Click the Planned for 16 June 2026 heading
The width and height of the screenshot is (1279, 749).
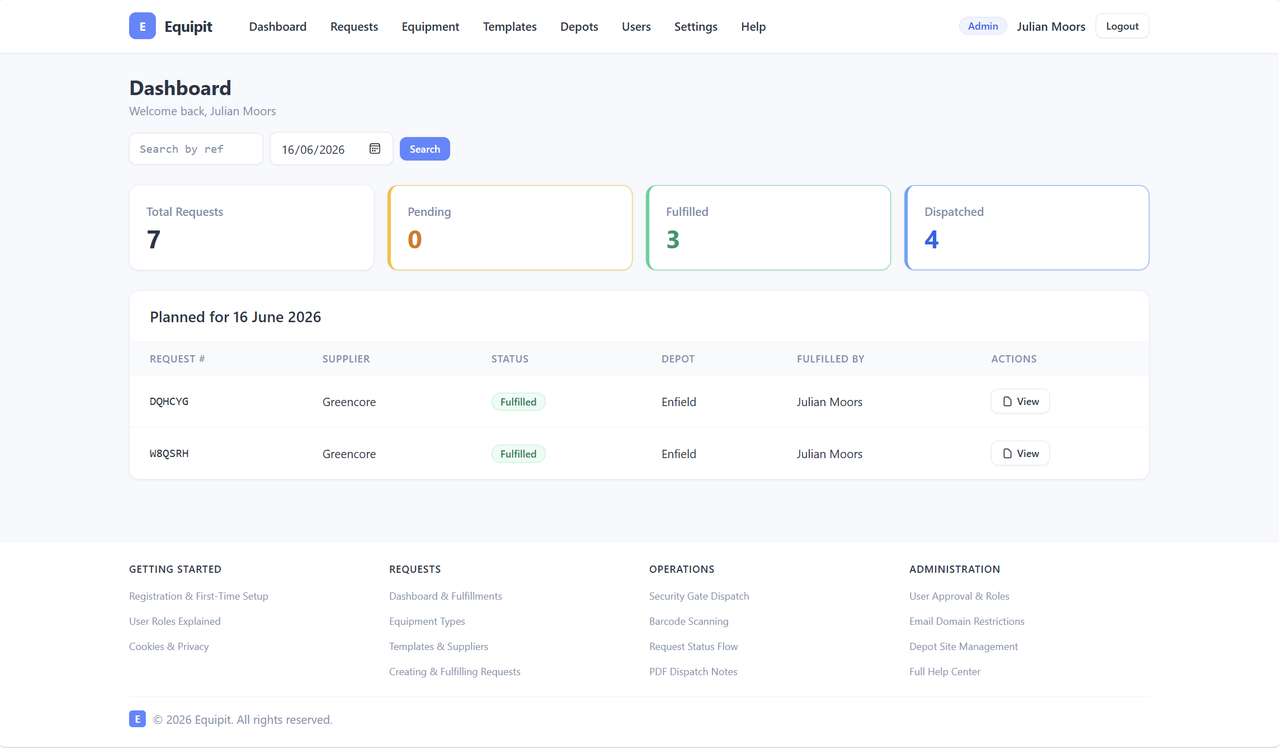(235, 317)
